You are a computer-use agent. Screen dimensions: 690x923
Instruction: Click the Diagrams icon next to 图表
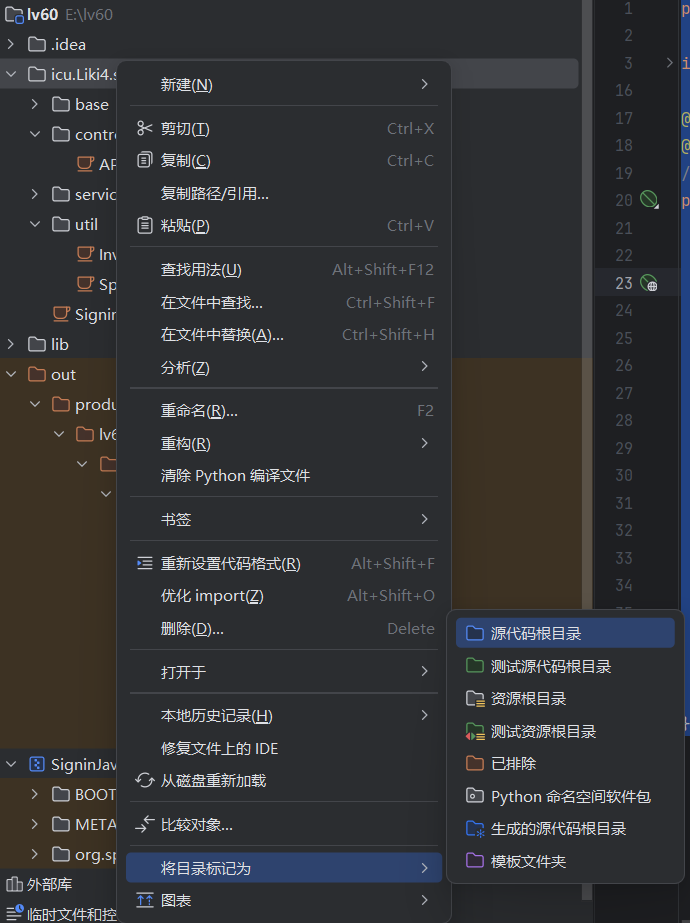(x=144, y=900)
